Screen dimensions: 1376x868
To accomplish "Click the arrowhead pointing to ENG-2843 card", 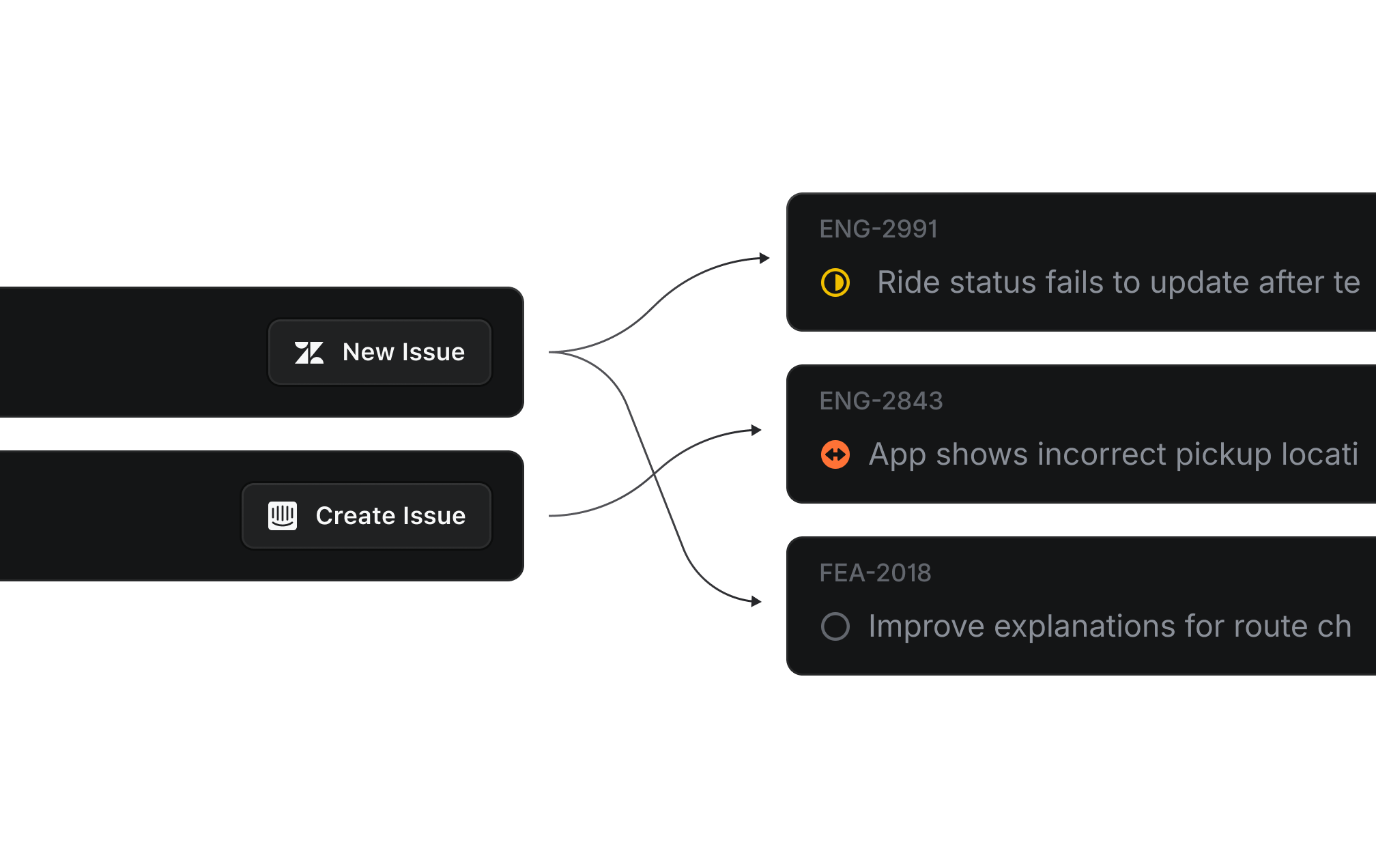I will [x=756, y=430].
